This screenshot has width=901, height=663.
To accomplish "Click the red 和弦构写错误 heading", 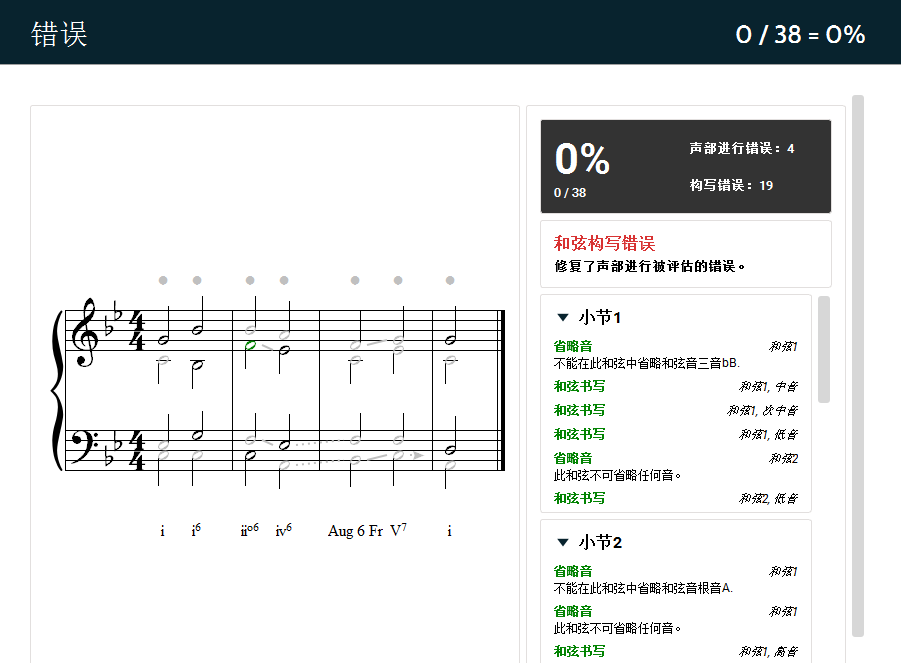I will (x=604, y=244).
